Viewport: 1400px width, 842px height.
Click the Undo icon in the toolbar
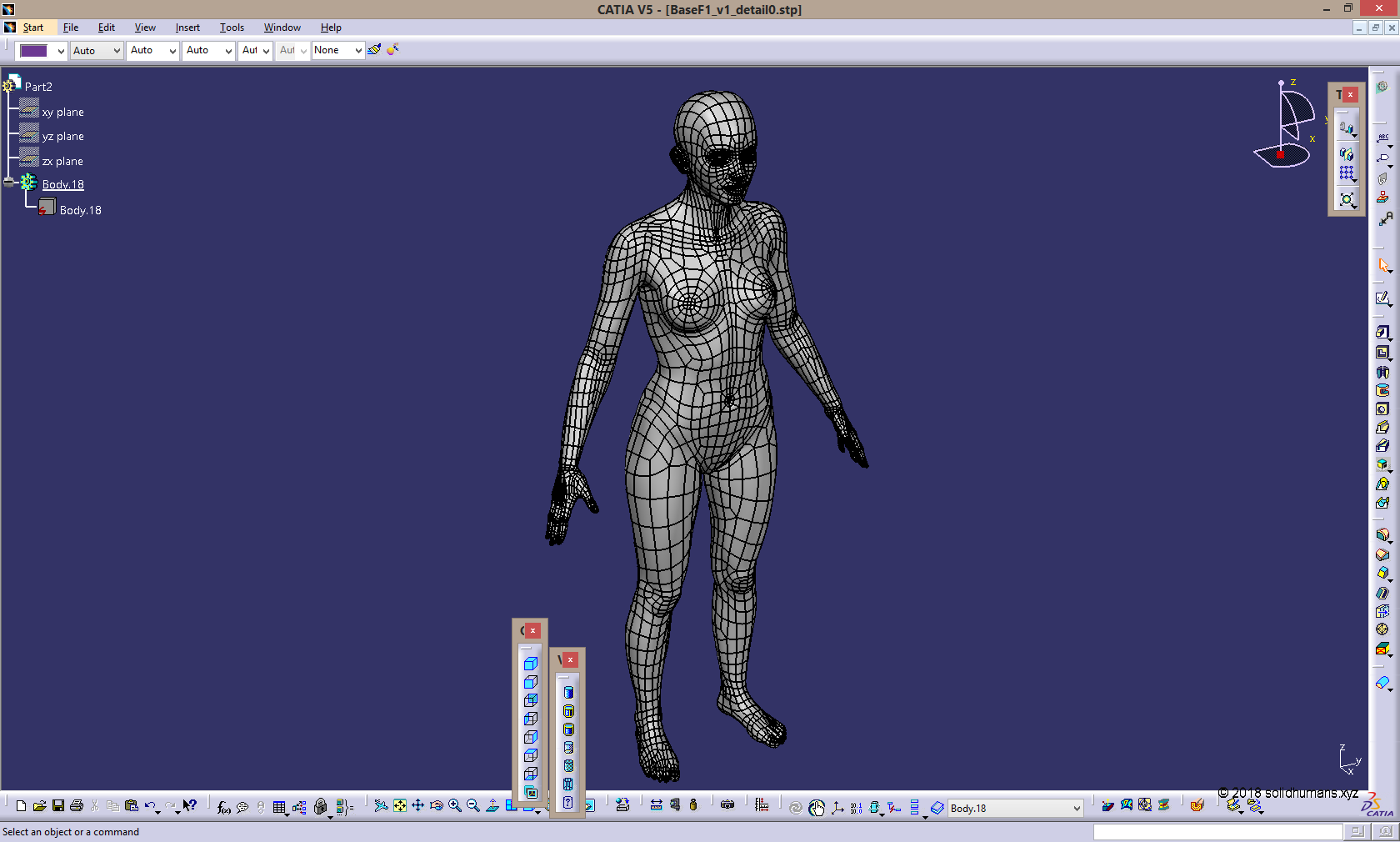150,804
